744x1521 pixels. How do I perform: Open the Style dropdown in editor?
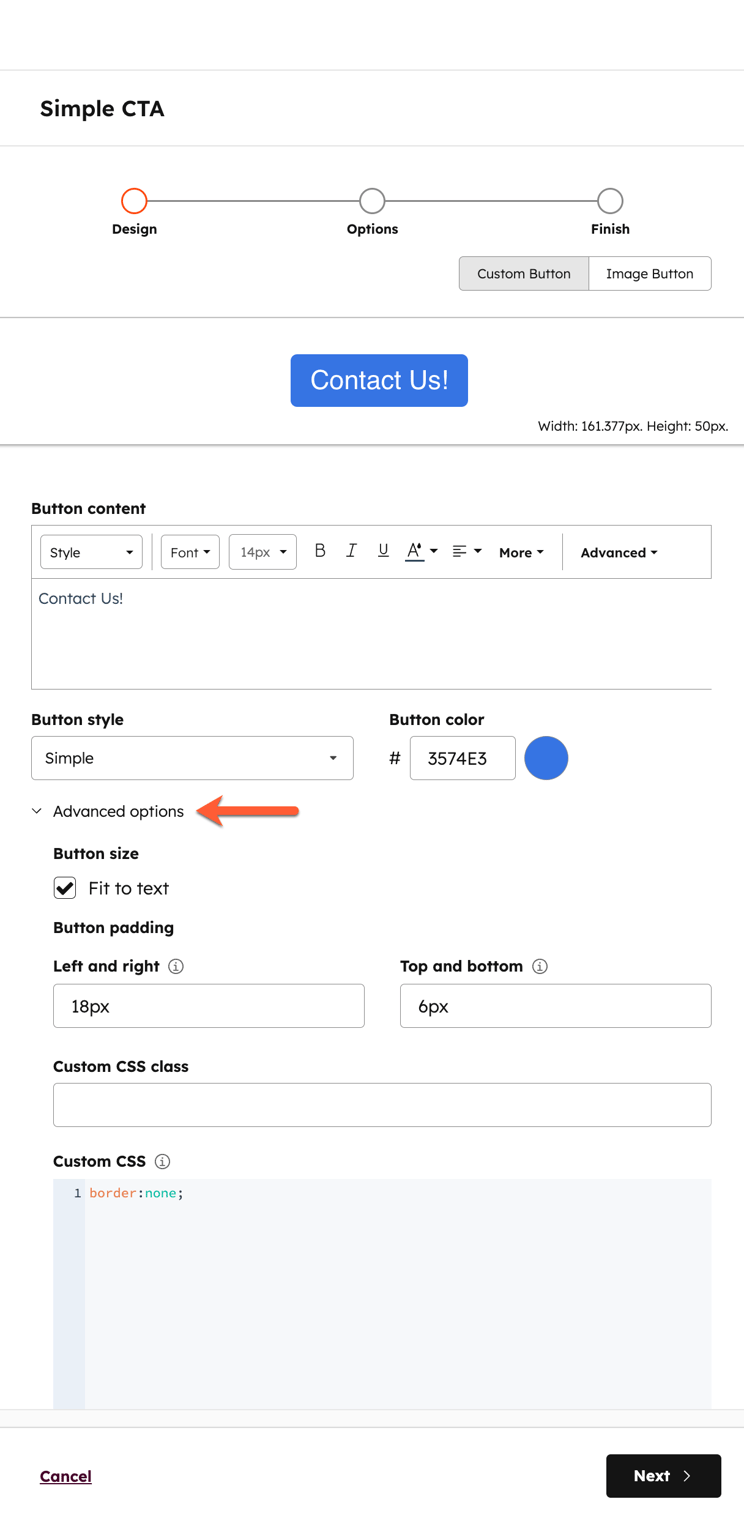tap(91, 552)
